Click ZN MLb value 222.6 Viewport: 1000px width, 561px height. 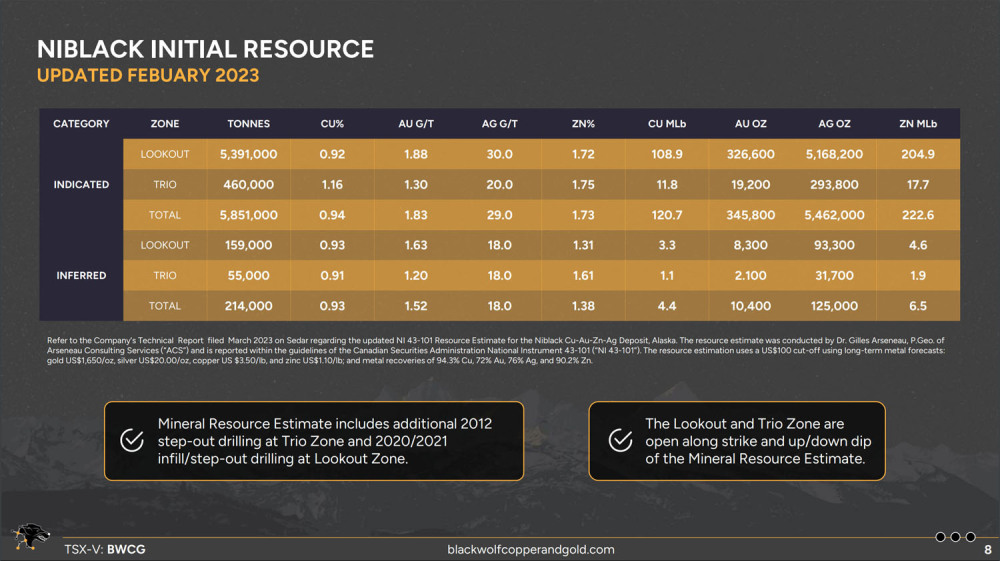click(918, 215)
